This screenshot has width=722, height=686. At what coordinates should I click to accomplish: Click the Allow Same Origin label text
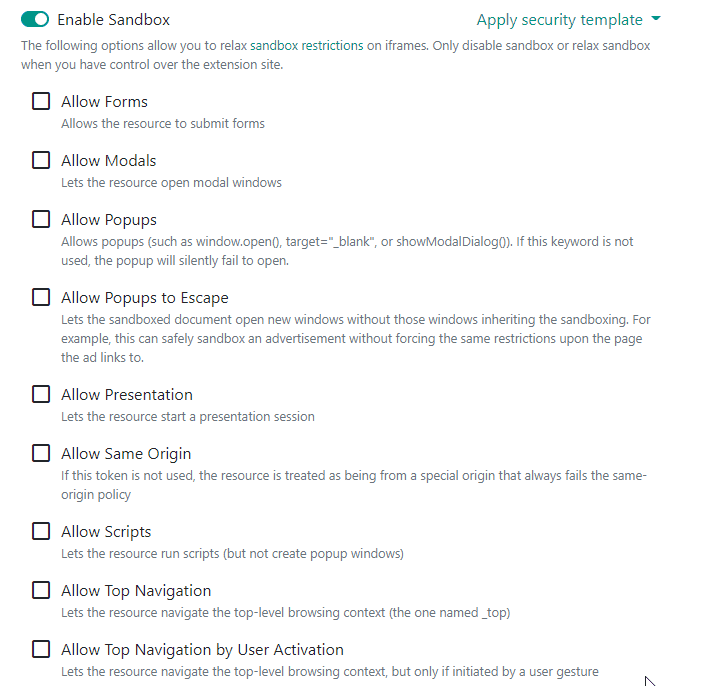(x=125, y=454)
